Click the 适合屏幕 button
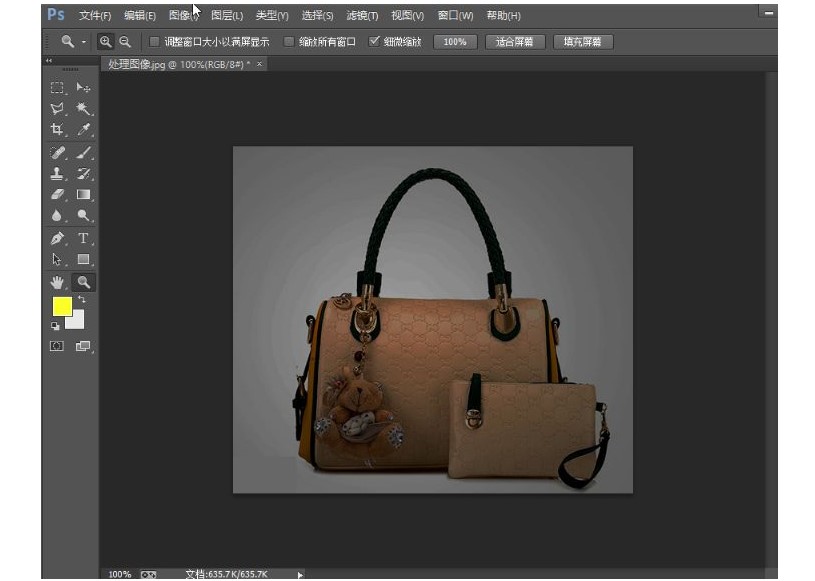815x581 pixels. tap(515, 42)
